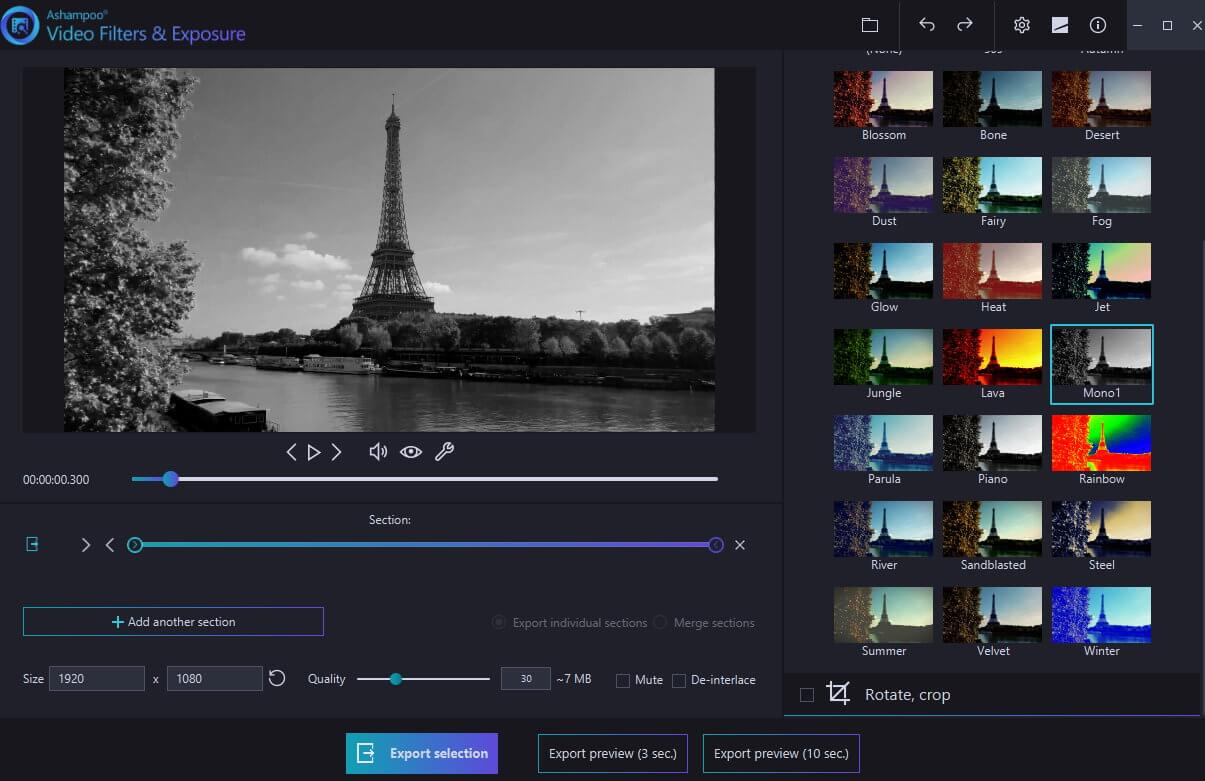Step backward one frame with left chevron
This screenshot has height=781, width=1205.
[291, 451]
